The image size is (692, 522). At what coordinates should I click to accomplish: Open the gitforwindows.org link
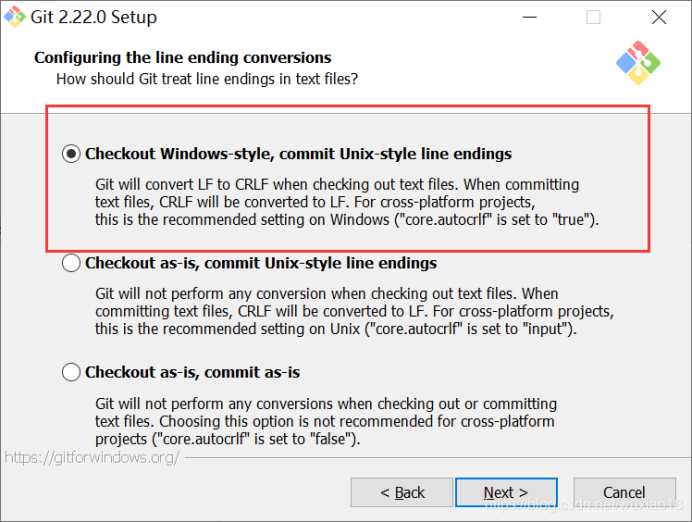[92, 457]
